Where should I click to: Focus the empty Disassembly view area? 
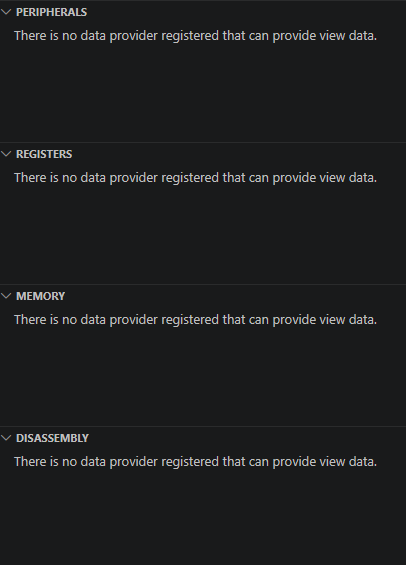coord(203,519)
